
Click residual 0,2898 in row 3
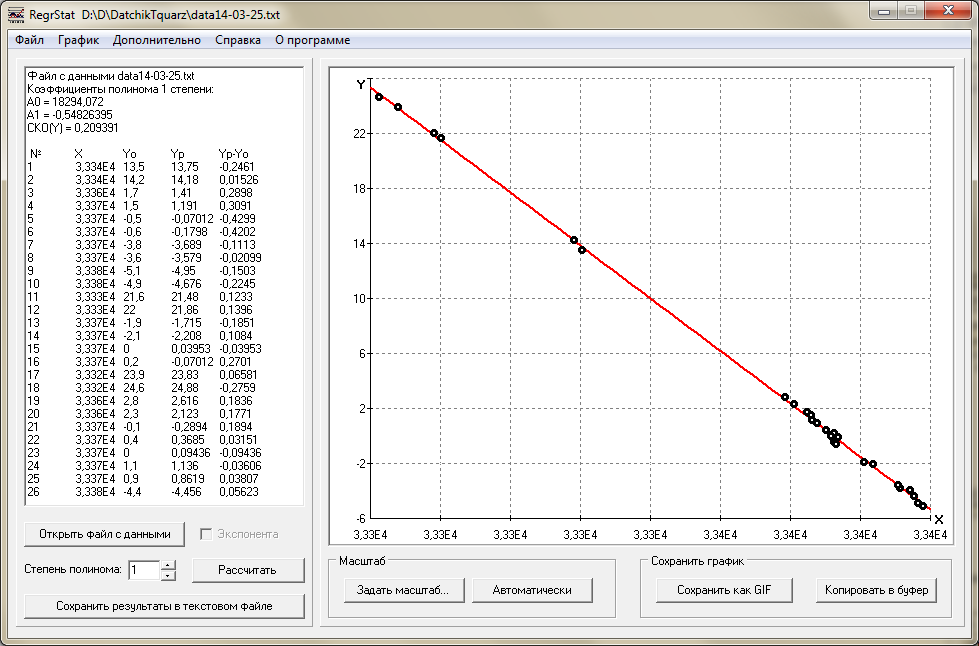(x=236, y=193)
